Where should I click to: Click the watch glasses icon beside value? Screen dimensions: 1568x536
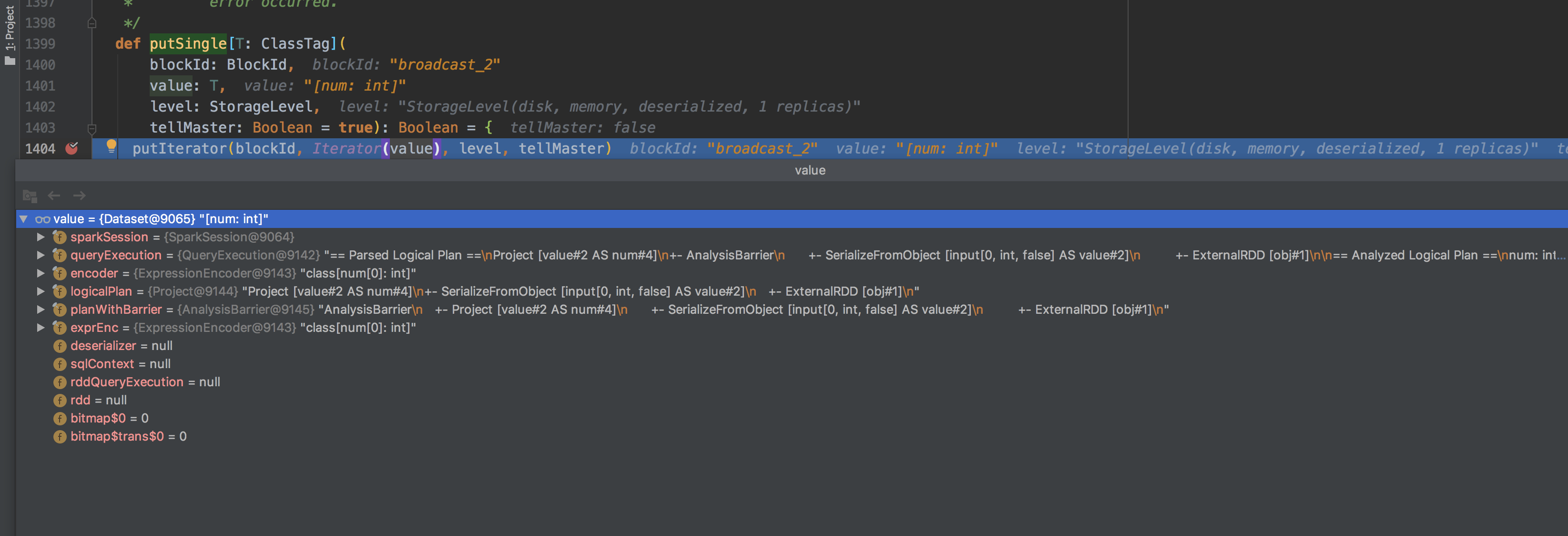pos(42,219)
